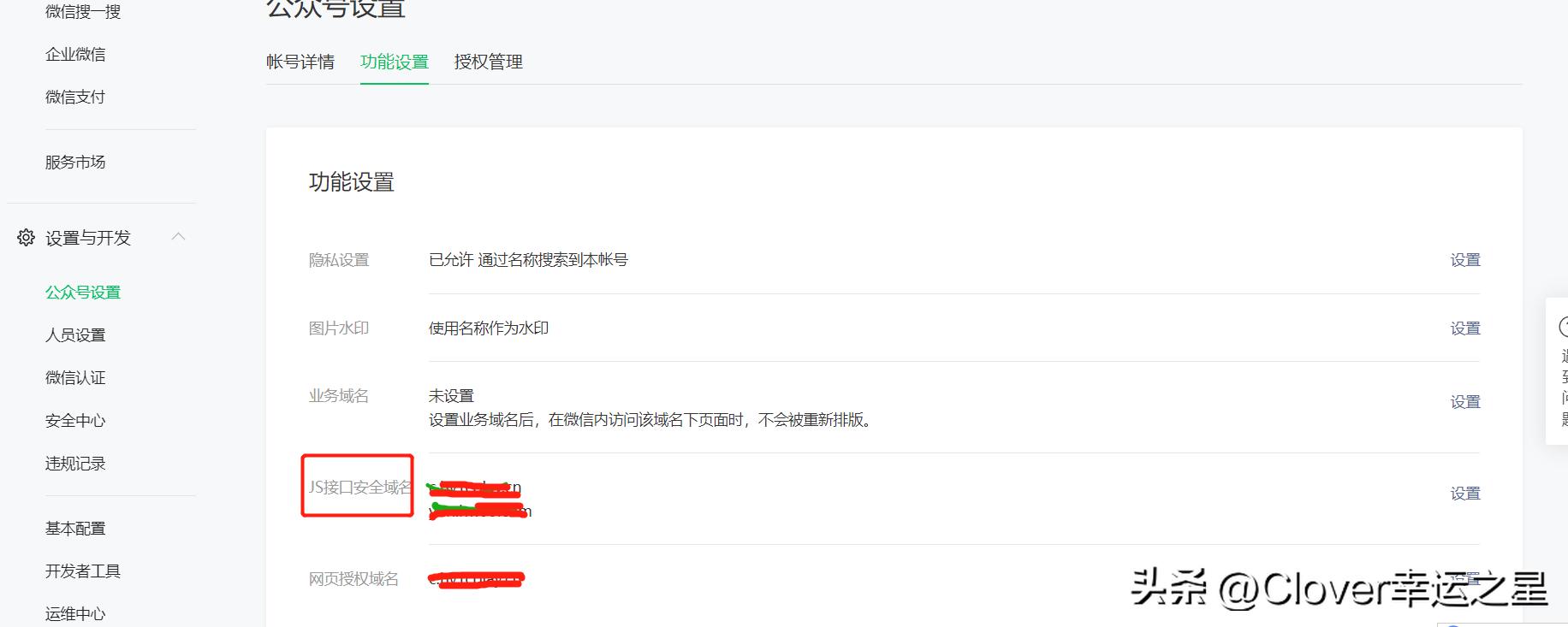Viewport: 1568px width, 627px height.
Task: Click the 业务域名 row label
Action: coord(339,395)
